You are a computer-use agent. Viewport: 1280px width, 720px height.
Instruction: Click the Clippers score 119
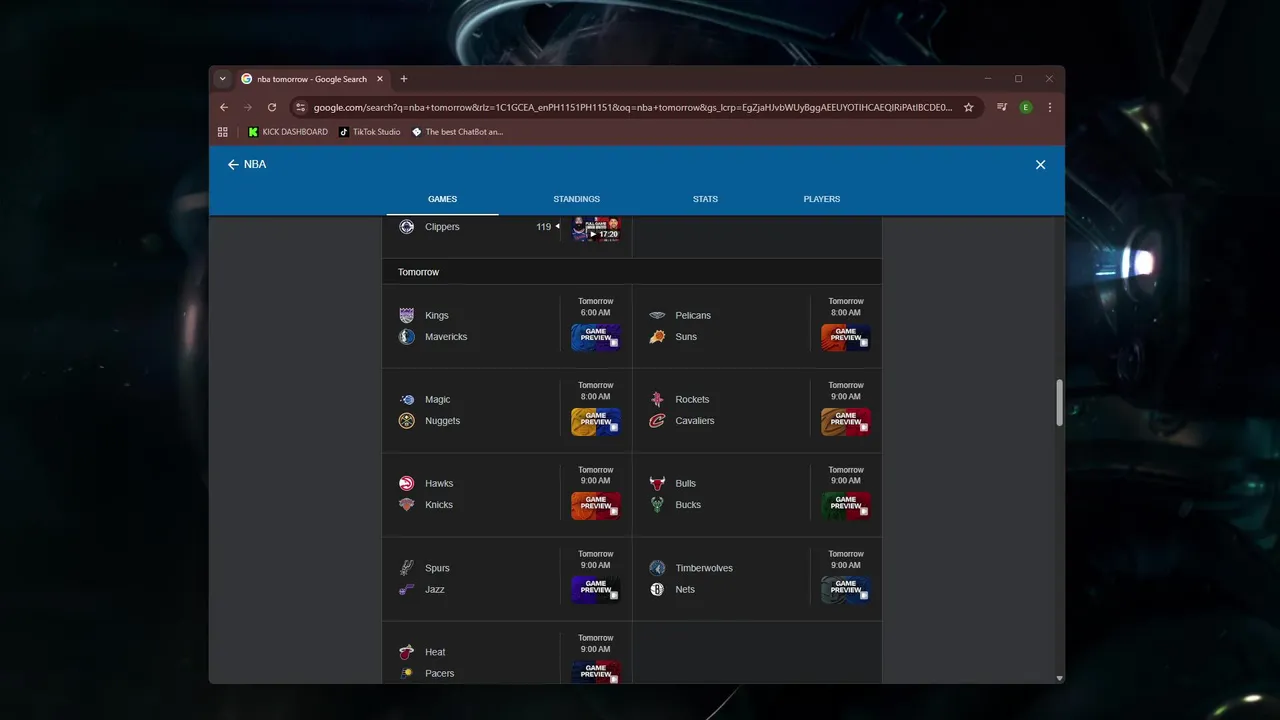544,227
